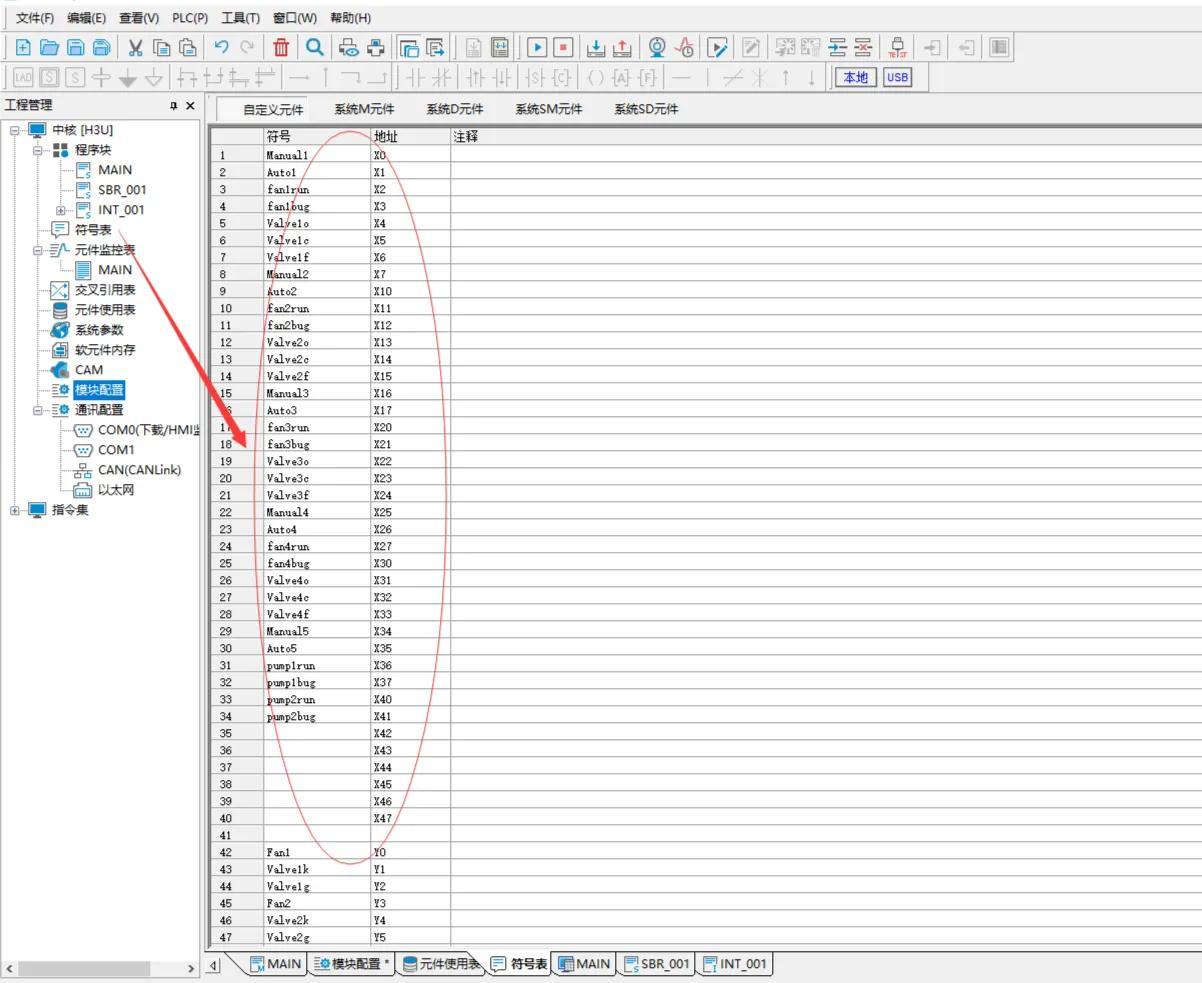Click the Download to PLC arrow icon
Image resolution: width=1202 pixels, height=983 pixels.
(595, 47)
